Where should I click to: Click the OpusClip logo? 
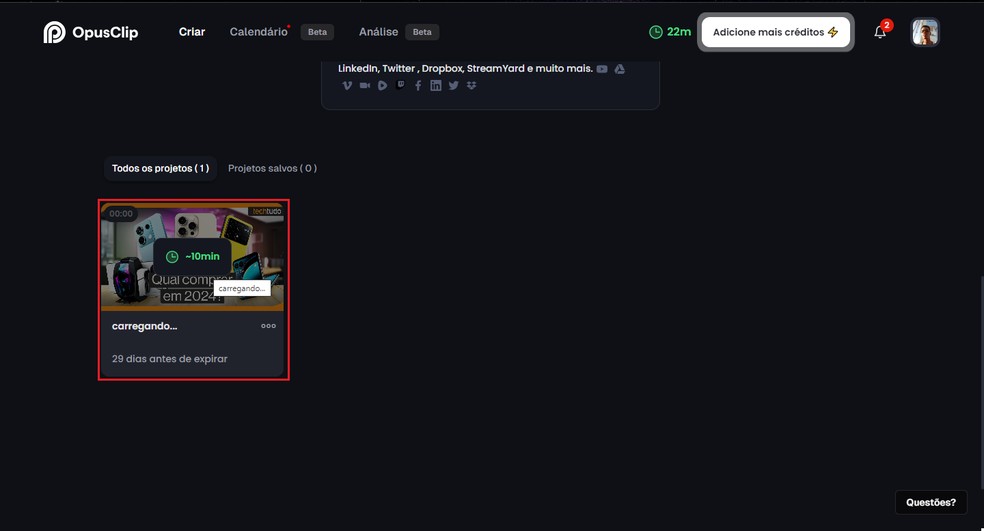91,32
